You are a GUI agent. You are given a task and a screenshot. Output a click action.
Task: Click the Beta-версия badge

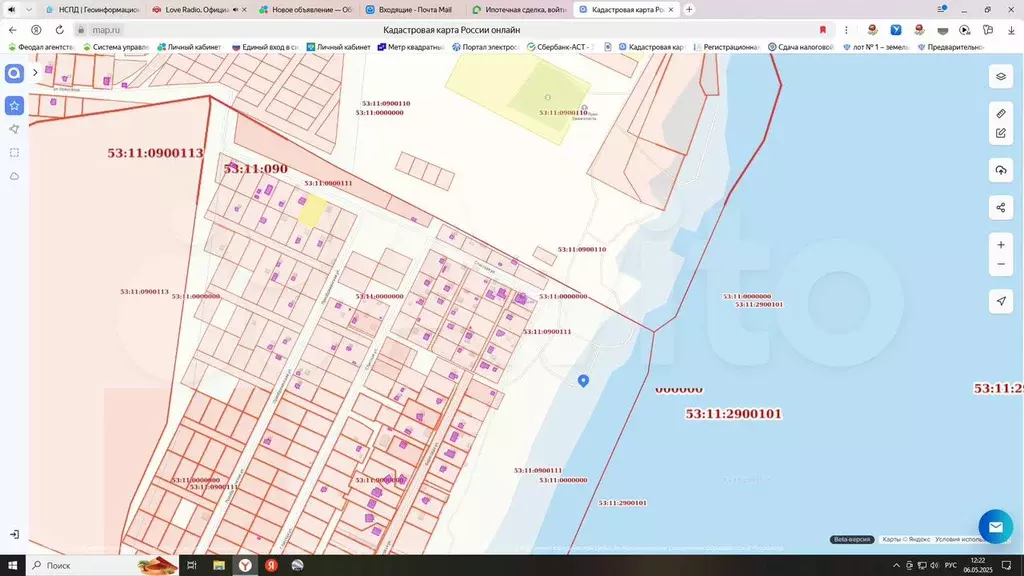pos(852,539)
